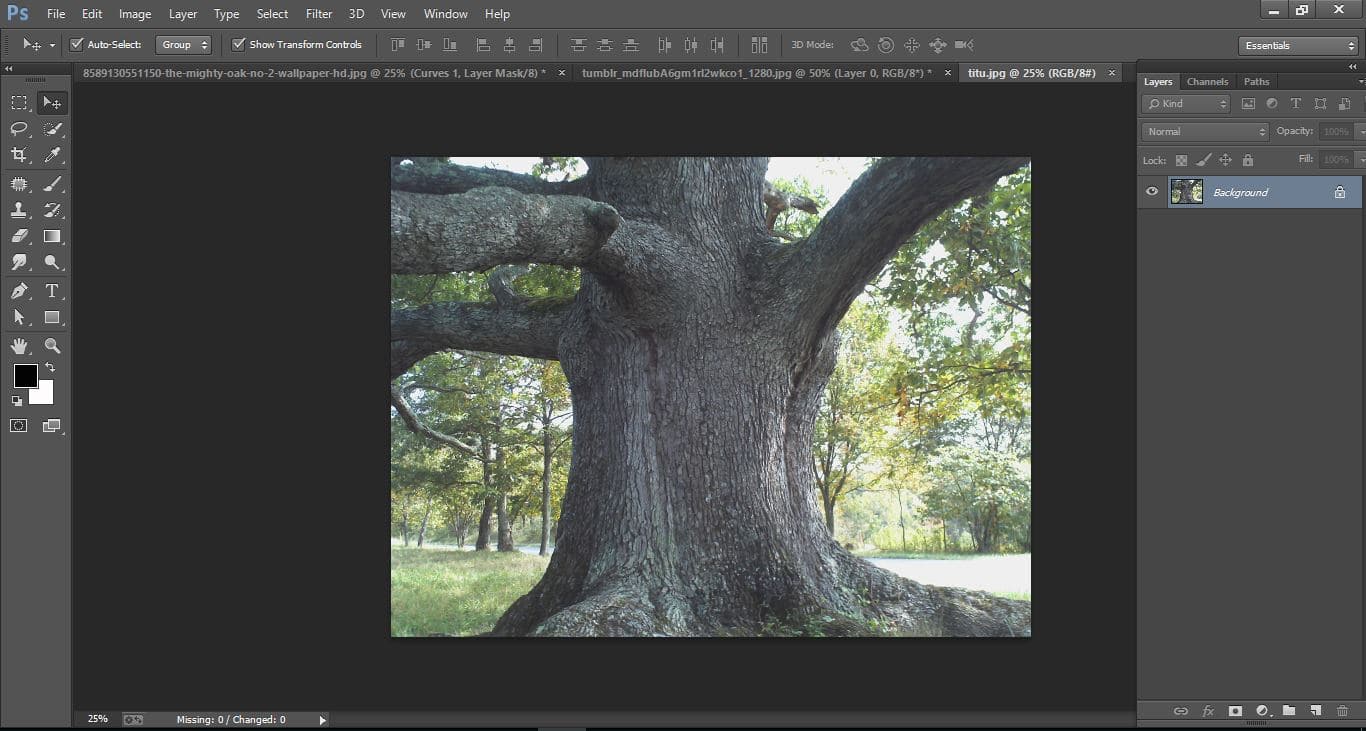Open the Essentials workspace dropdown

point(1296,45)
